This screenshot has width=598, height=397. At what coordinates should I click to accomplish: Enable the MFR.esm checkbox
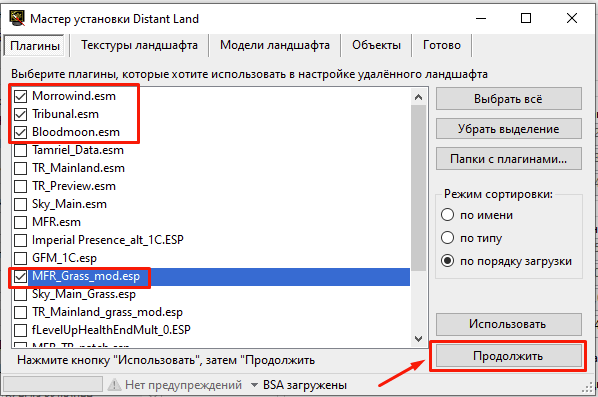(20, 222)
